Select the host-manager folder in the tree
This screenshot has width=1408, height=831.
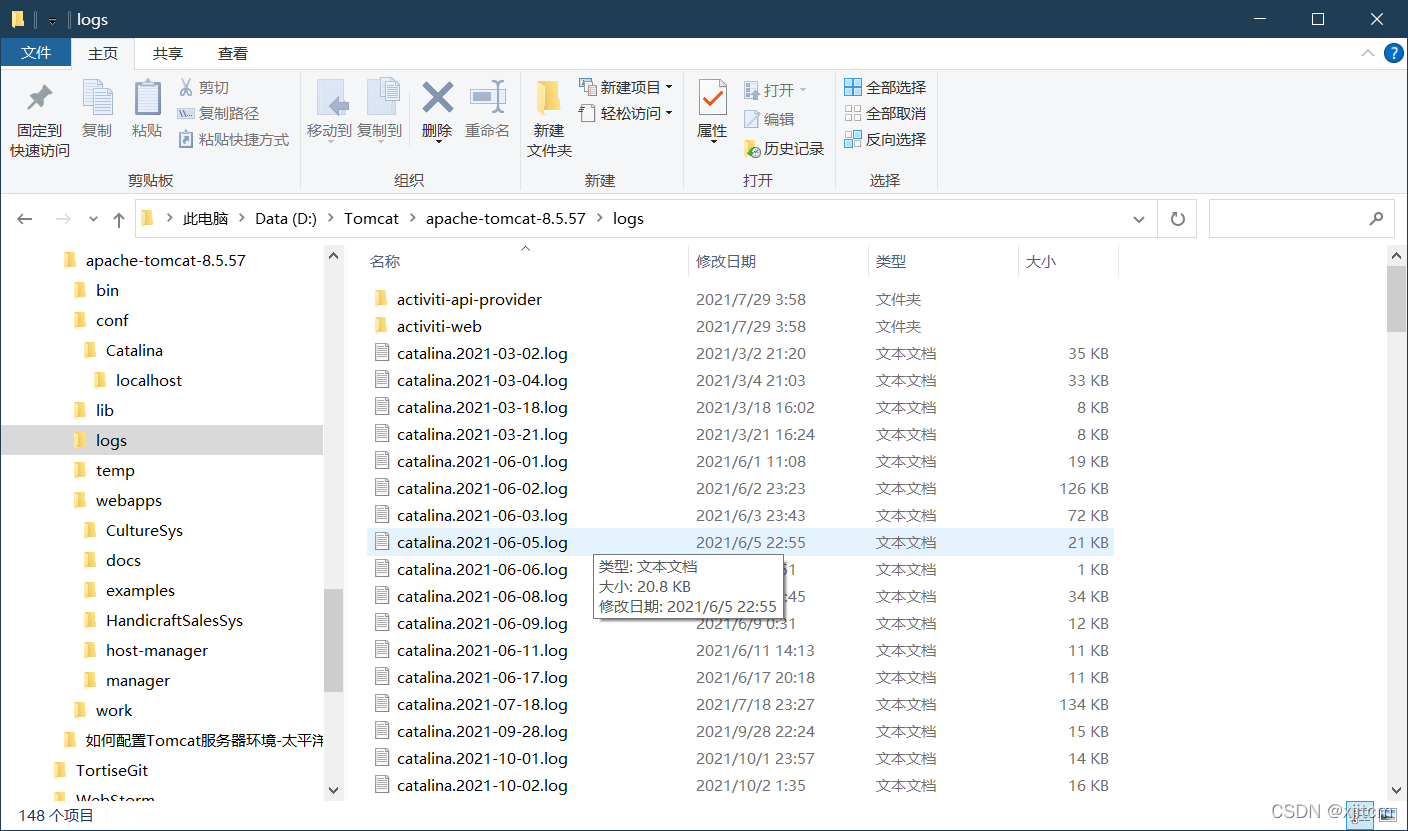tap(157, 650)
